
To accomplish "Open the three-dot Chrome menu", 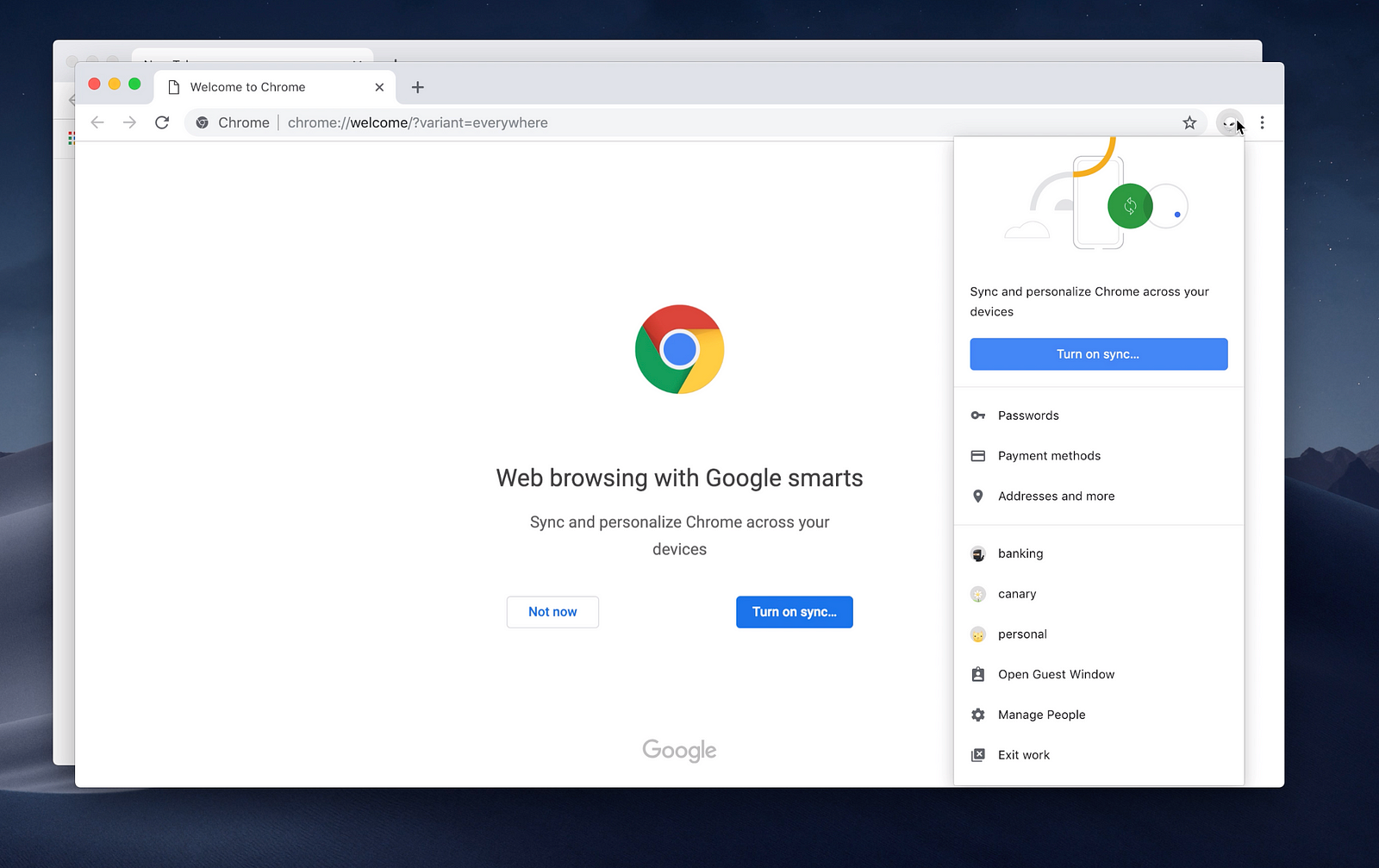I will click(x=1262, y=122).
